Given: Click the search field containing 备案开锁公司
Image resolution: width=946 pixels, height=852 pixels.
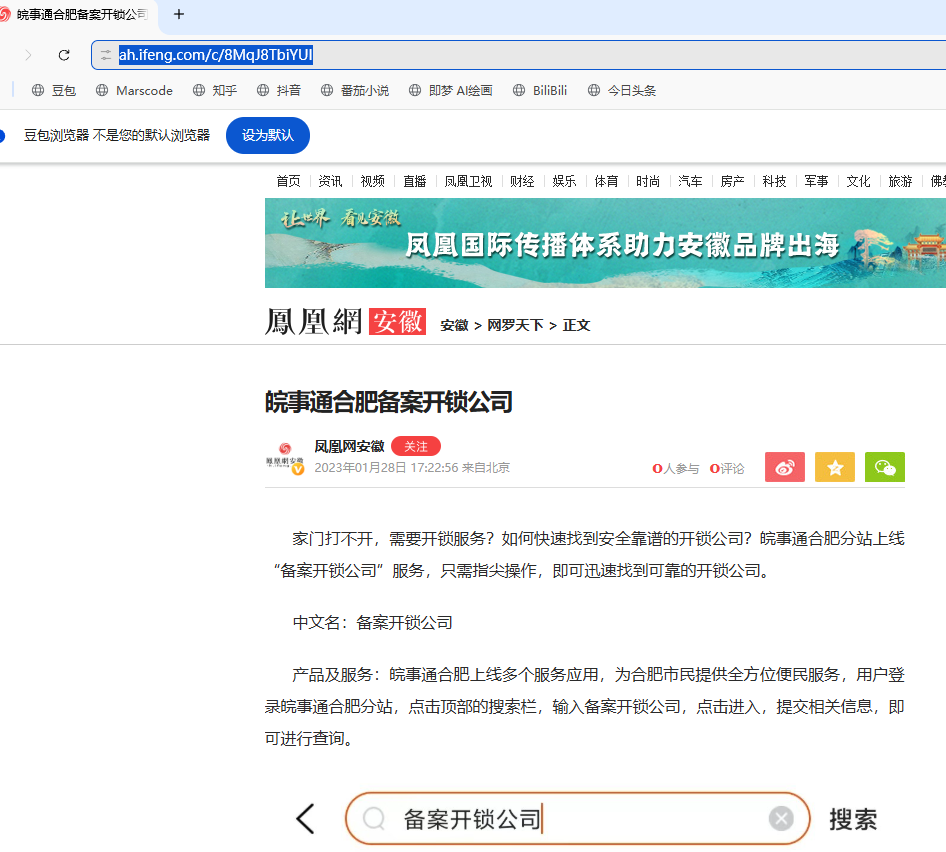Looking at the screenshot, I should point(577,819).
